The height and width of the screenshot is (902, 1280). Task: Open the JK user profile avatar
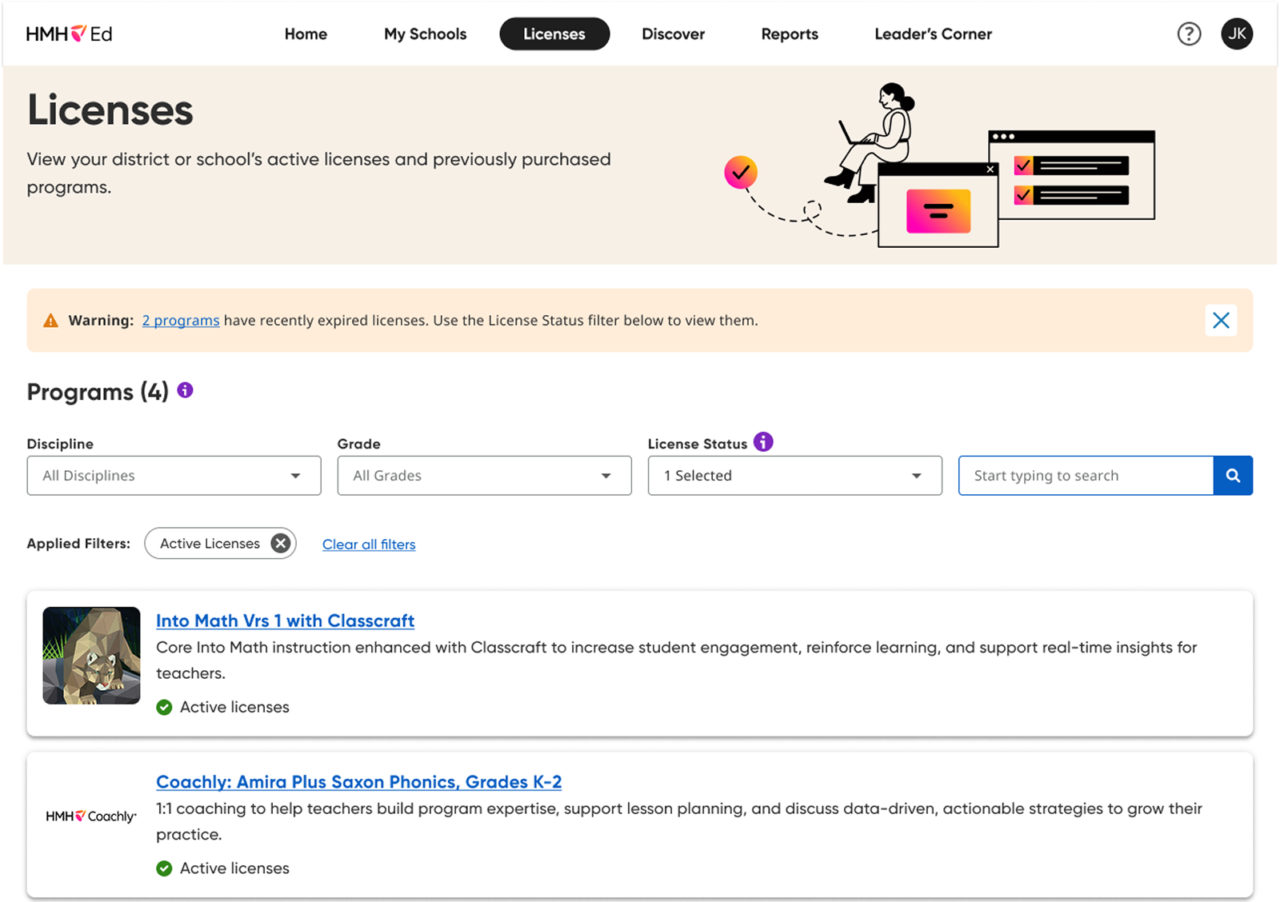point(1237,34)
